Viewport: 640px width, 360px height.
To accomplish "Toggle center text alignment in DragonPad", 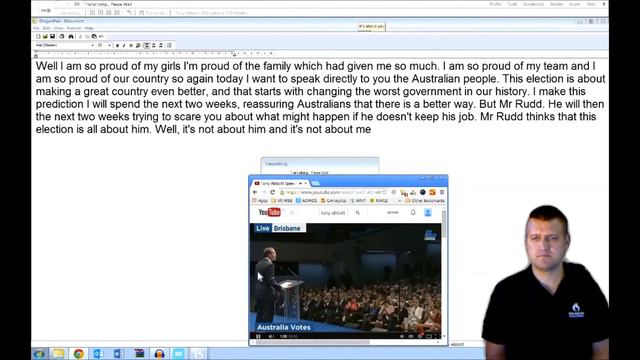I will [154, 45].
